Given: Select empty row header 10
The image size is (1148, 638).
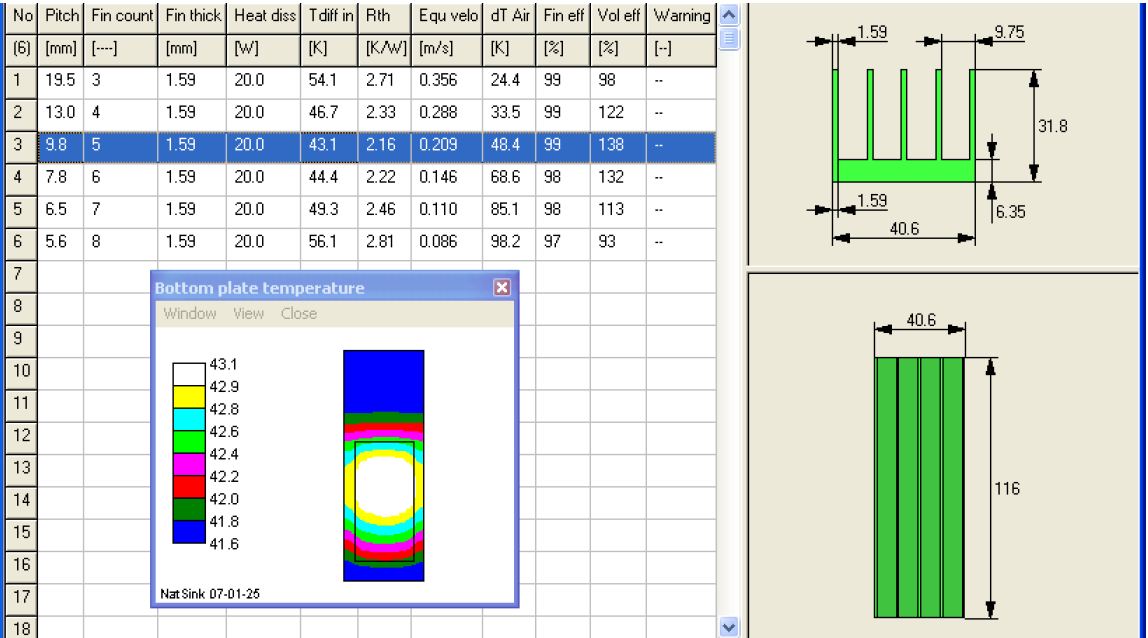Looking at the screenshot, I should point(21,371).
